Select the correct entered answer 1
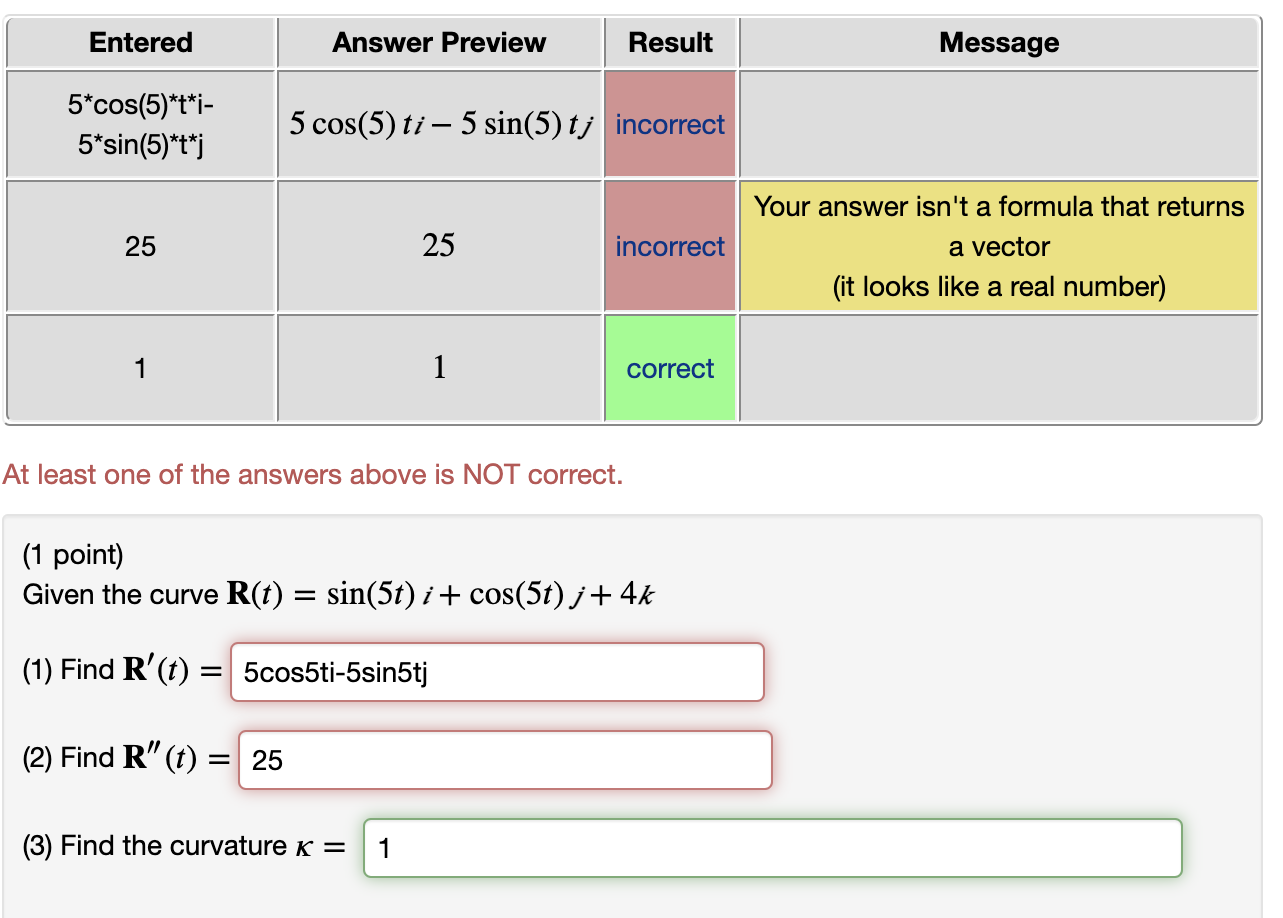Screen dimensions: 1283x918 (x=140, y=368)
